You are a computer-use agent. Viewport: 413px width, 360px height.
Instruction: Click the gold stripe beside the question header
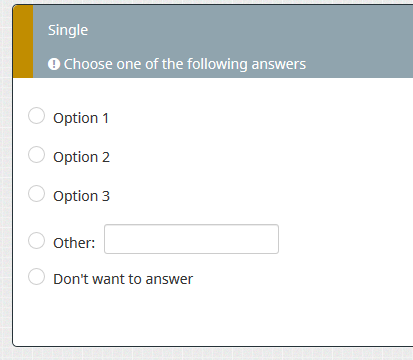[23, 42]
